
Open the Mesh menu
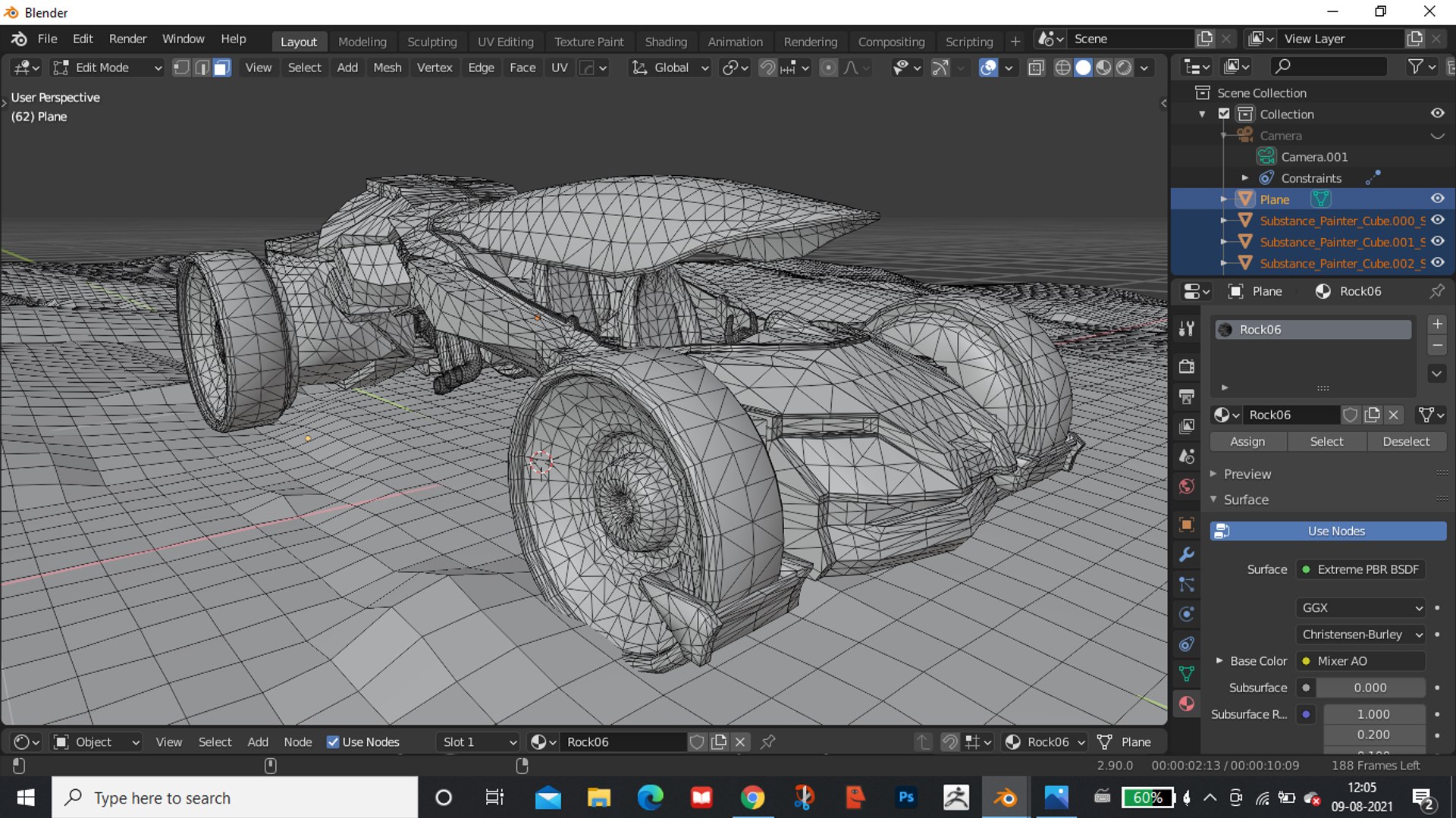387,67
